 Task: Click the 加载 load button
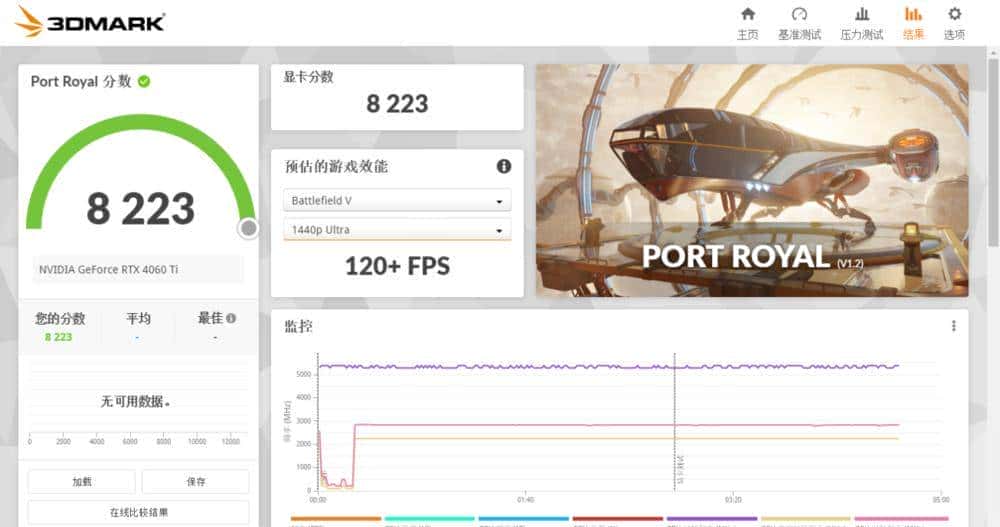pos(82,482)
